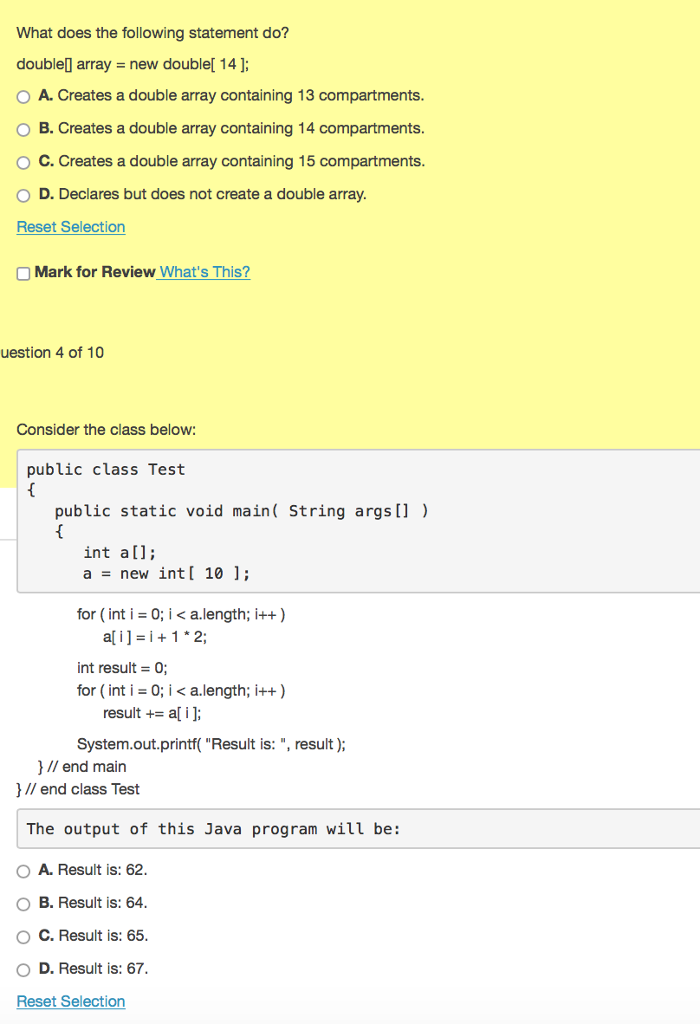Choose option D, Result is: 67
Viewport: 700px width, 1024px height.
pyautogui.click(x=24, y=970)
